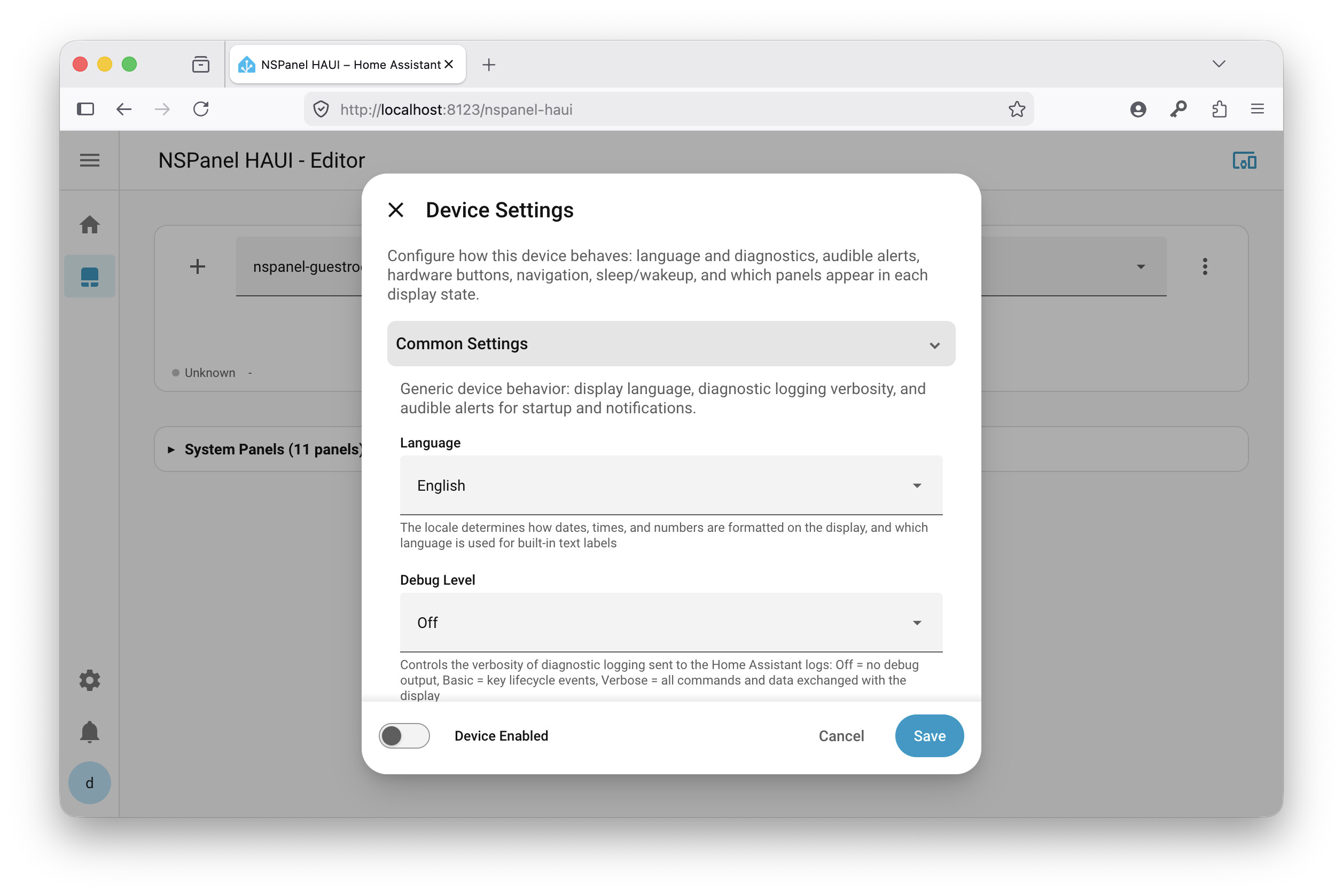Collapse the Common Settings section

coord(671,343)
